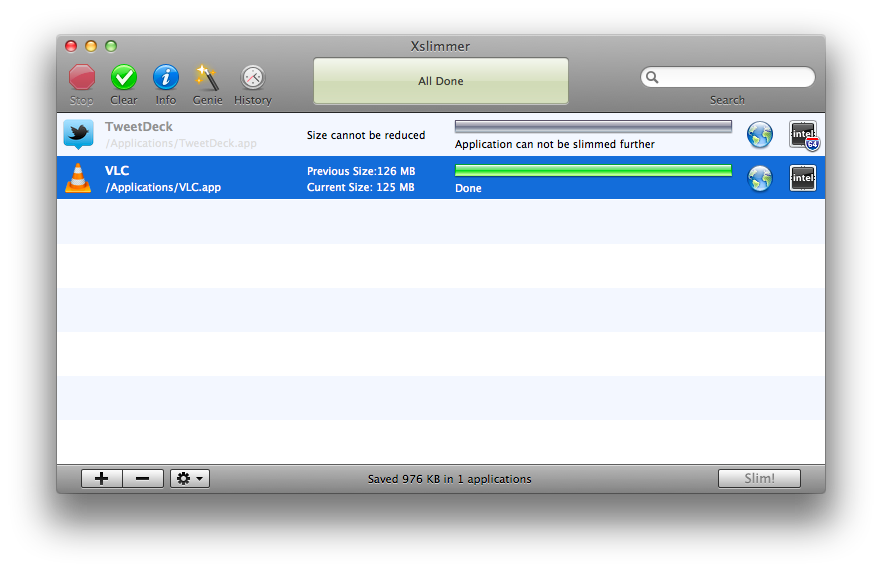Toggle languages globe icon for TweetDeck
882x572 pixels.
(x=760, y=135)
